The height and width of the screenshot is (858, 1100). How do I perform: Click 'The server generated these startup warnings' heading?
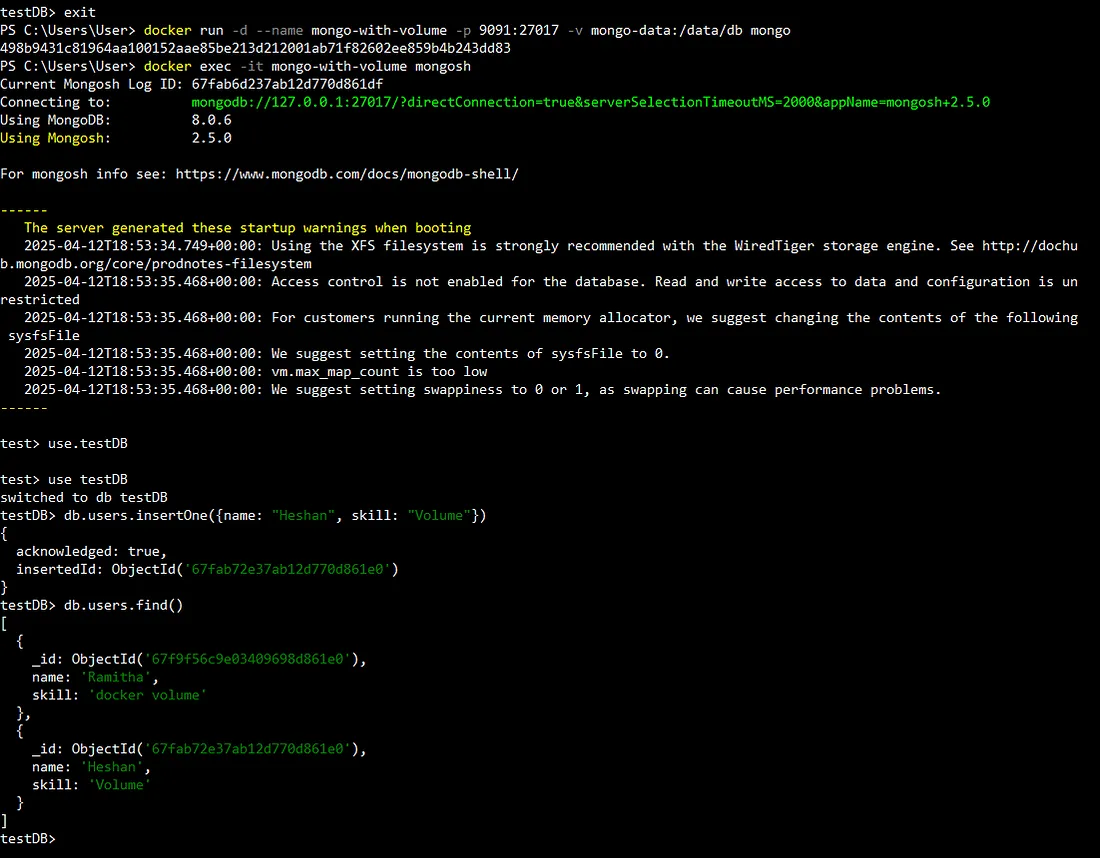[x=247, y=228]
